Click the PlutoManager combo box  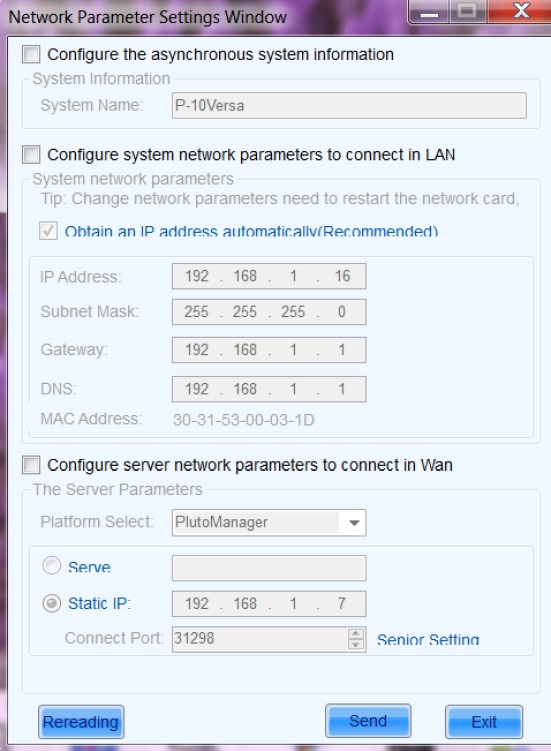pos(269,523)
